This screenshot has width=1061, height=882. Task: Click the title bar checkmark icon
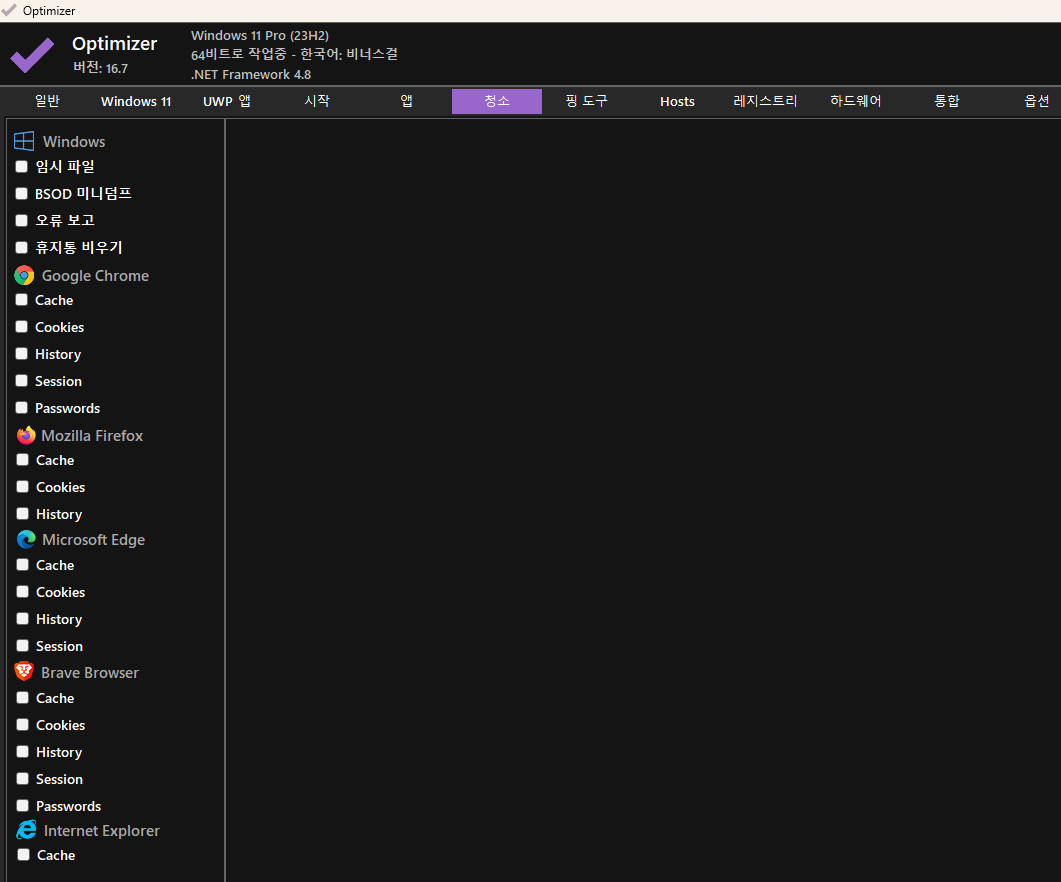[x=9, y=10]
